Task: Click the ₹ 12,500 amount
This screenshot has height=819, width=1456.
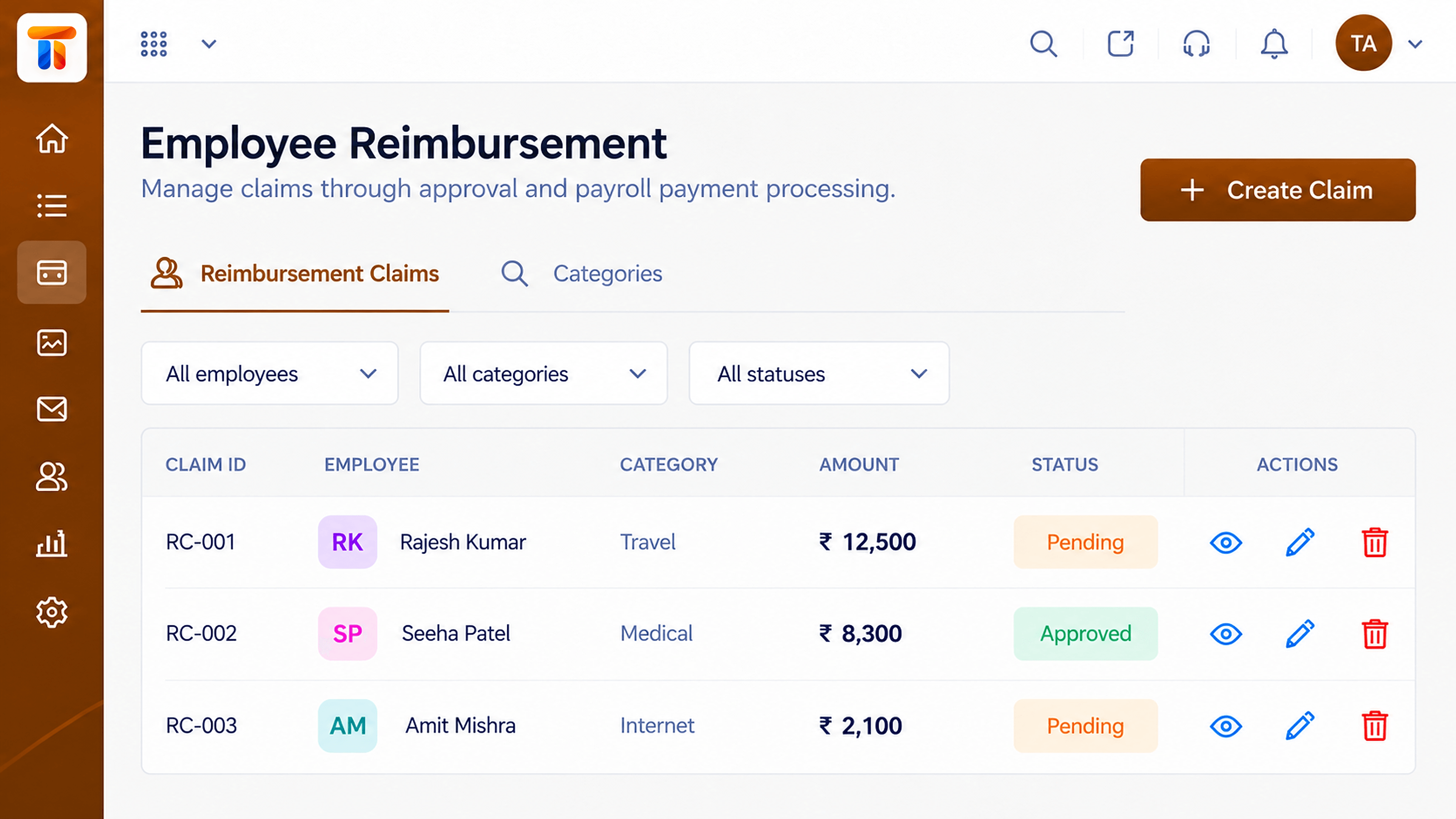Action: point(868,542)
